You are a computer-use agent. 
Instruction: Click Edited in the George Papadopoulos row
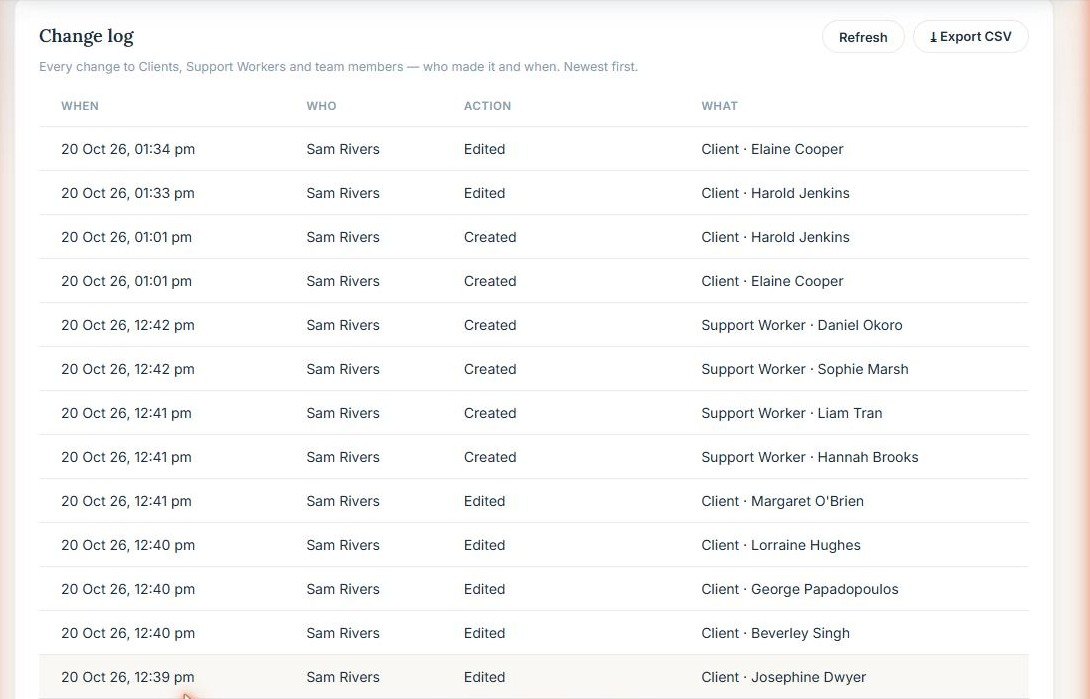pyautogui.click(x=485, y=589)
